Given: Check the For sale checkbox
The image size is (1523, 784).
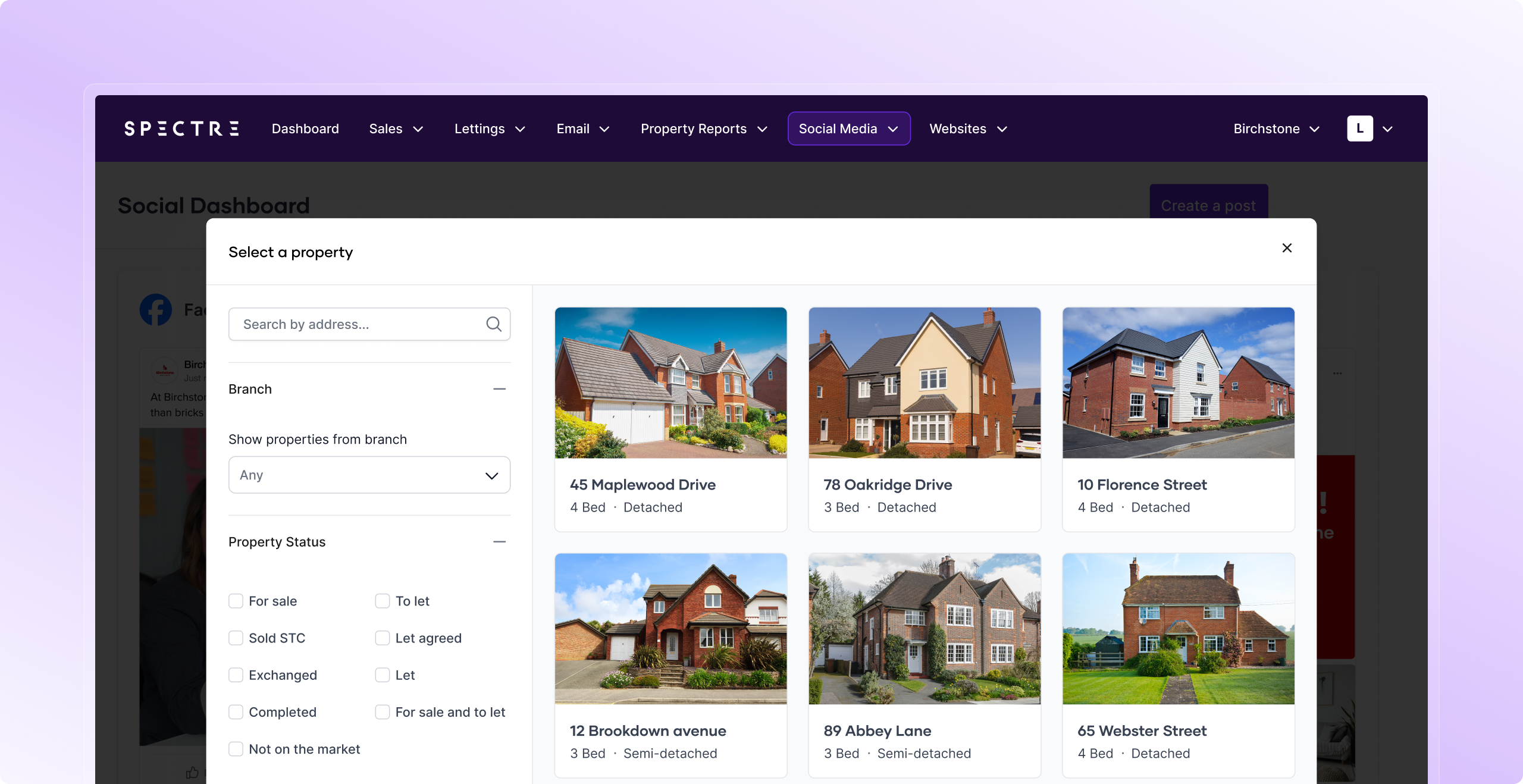Looking at the screenshot, I should pos(236,601).
